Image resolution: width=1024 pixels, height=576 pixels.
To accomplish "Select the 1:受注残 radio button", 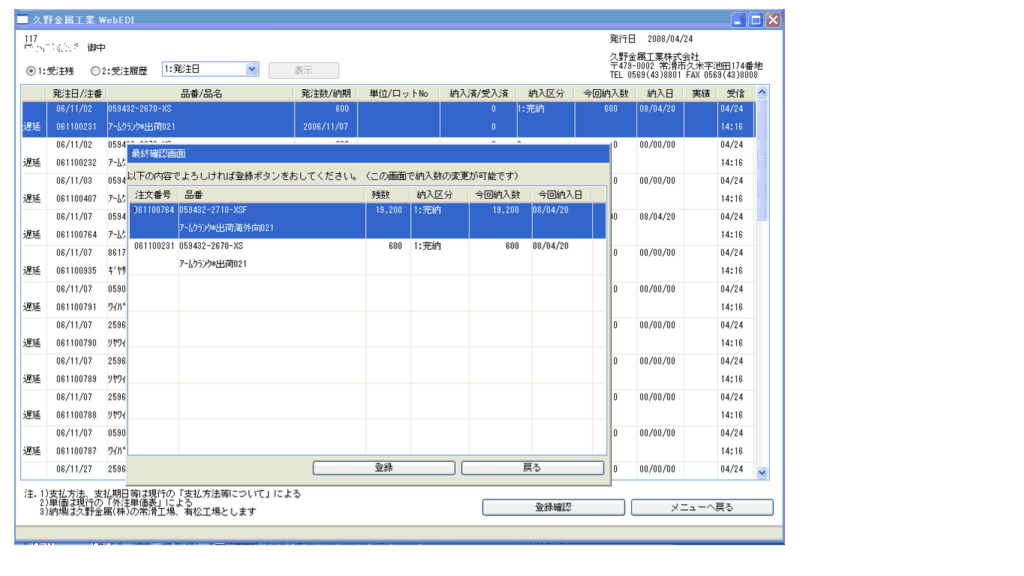I will [x=31, y=71].
